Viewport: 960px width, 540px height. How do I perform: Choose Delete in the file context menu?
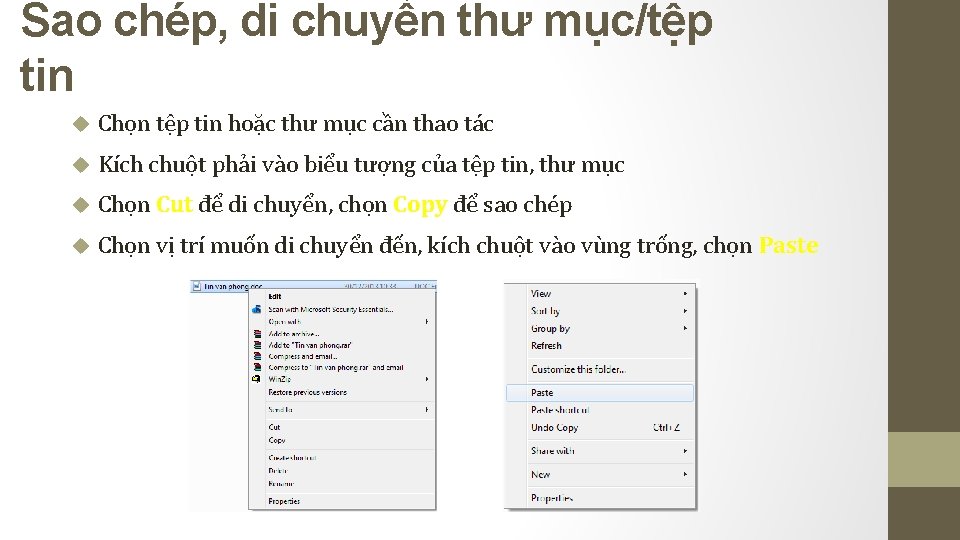[x=278, y=471]
